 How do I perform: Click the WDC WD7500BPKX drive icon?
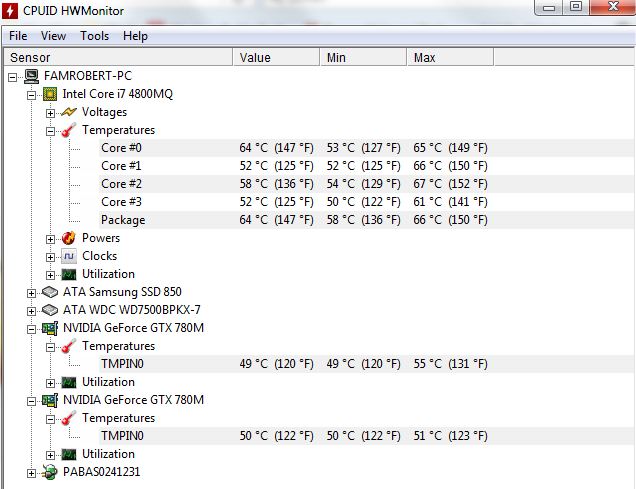coord(50,310)
